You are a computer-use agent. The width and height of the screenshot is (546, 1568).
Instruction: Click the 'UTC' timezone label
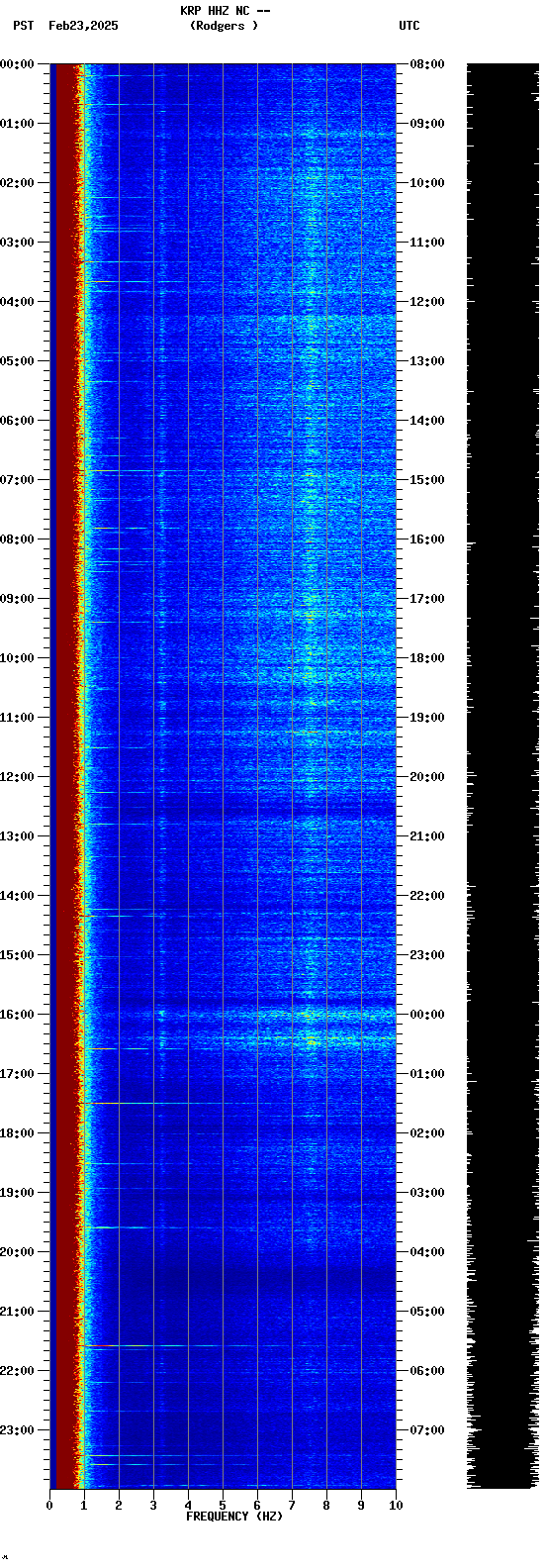409,26
